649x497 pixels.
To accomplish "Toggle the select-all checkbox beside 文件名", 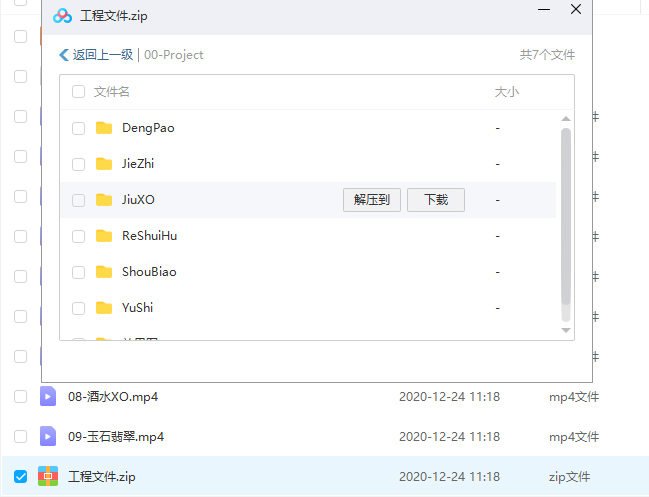I will pyautogui.click(x=78, y=92).
